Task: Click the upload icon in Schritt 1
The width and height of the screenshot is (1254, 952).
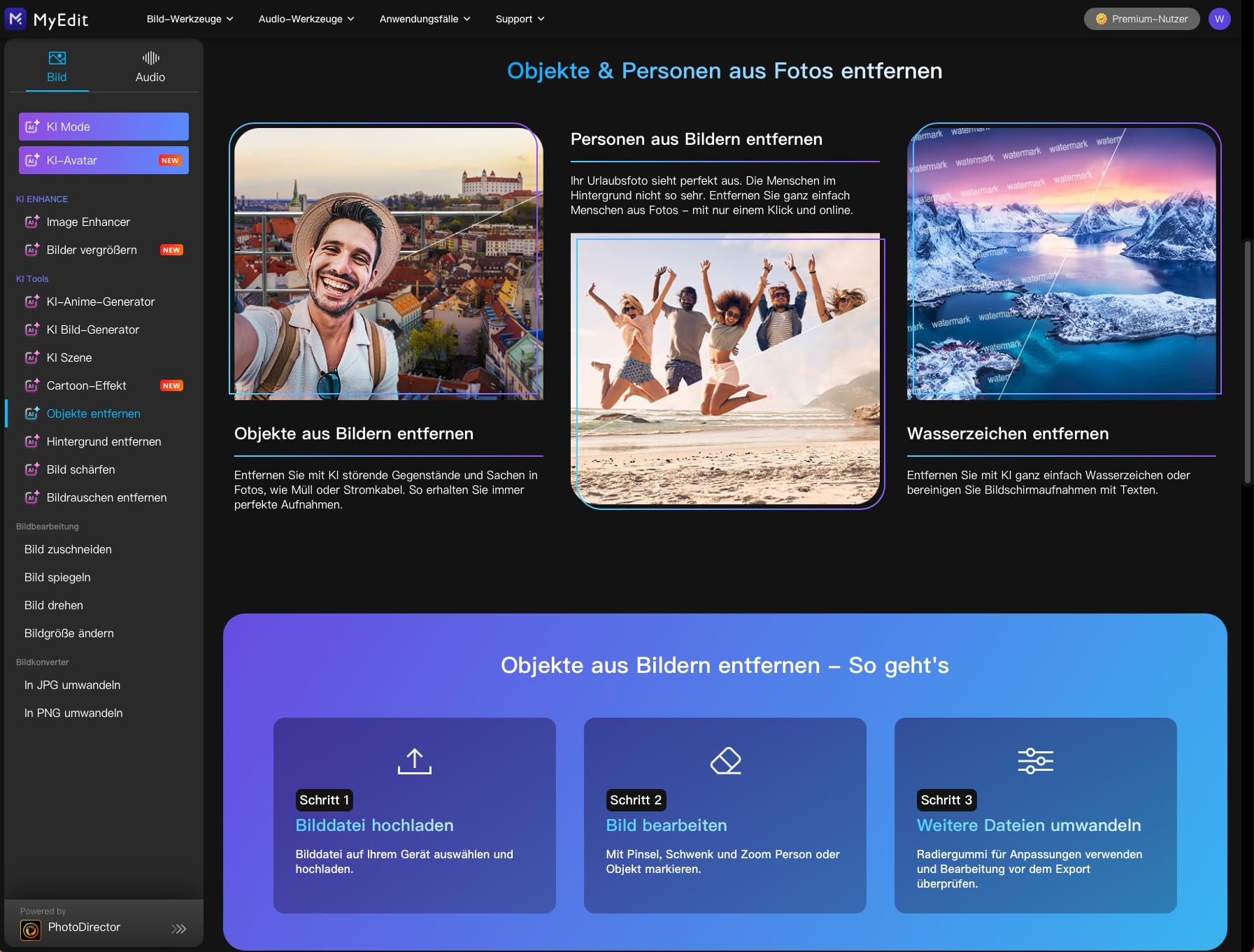Action: tap(414, 761)
